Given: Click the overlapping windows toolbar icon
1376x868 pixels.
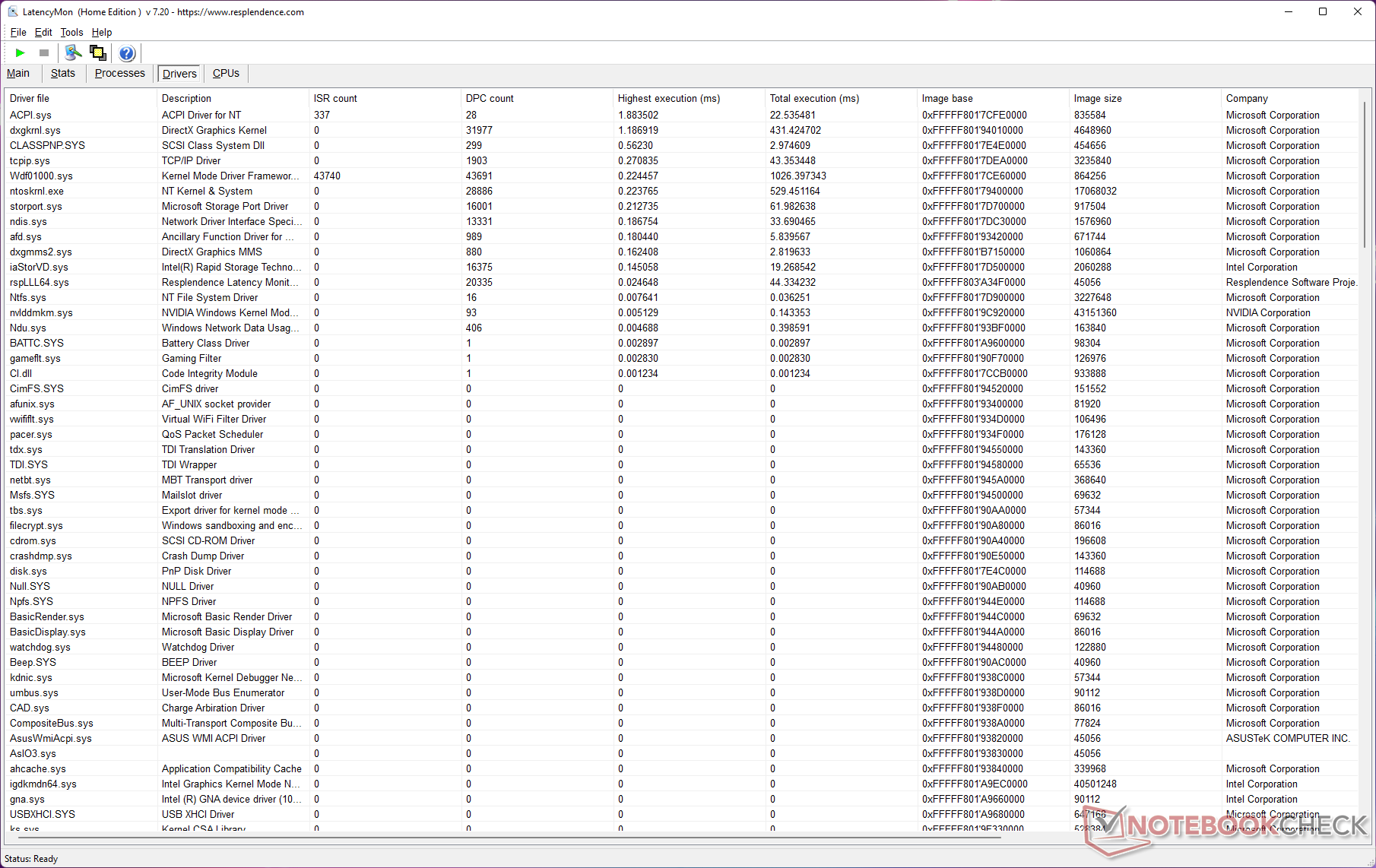Looking at the screenshot, I should pos(97,52).
